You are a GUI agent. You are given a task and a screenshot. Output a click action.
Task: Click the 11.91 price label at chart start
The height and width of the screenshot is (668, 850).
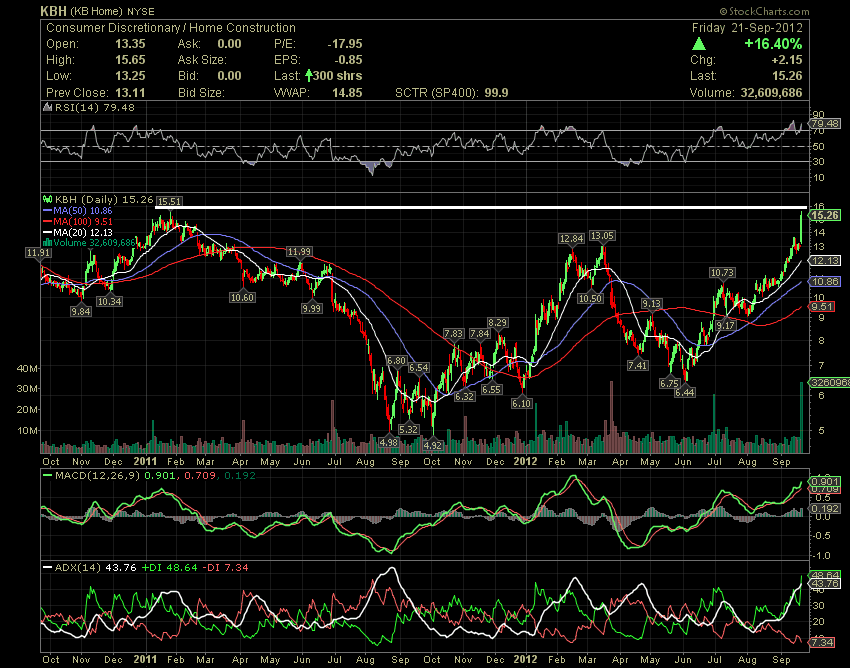[x=38, y=252]
